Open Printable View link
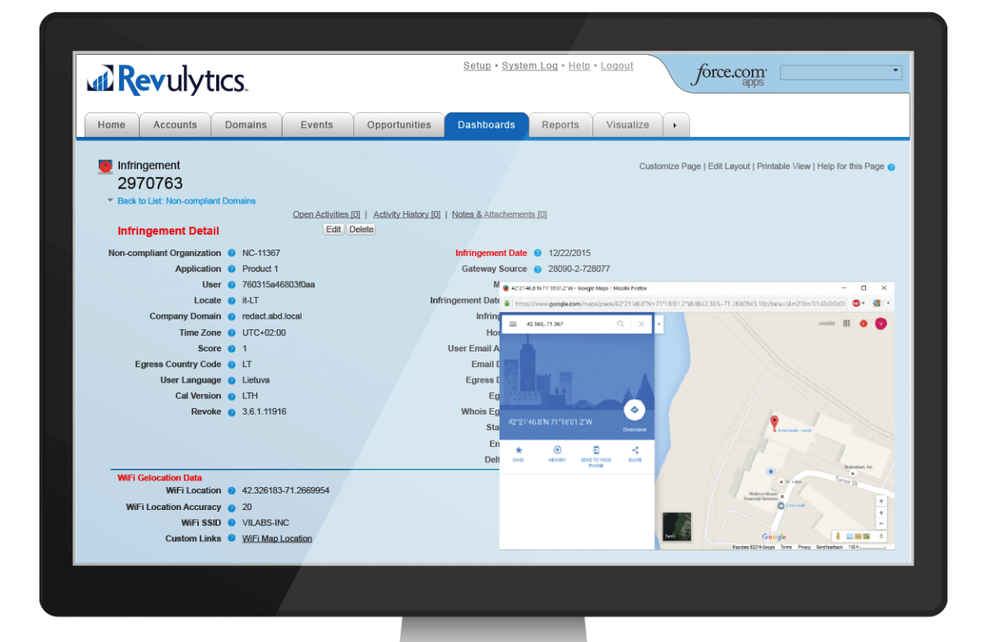The image size is (1000, 642). (x=783, y=166)
